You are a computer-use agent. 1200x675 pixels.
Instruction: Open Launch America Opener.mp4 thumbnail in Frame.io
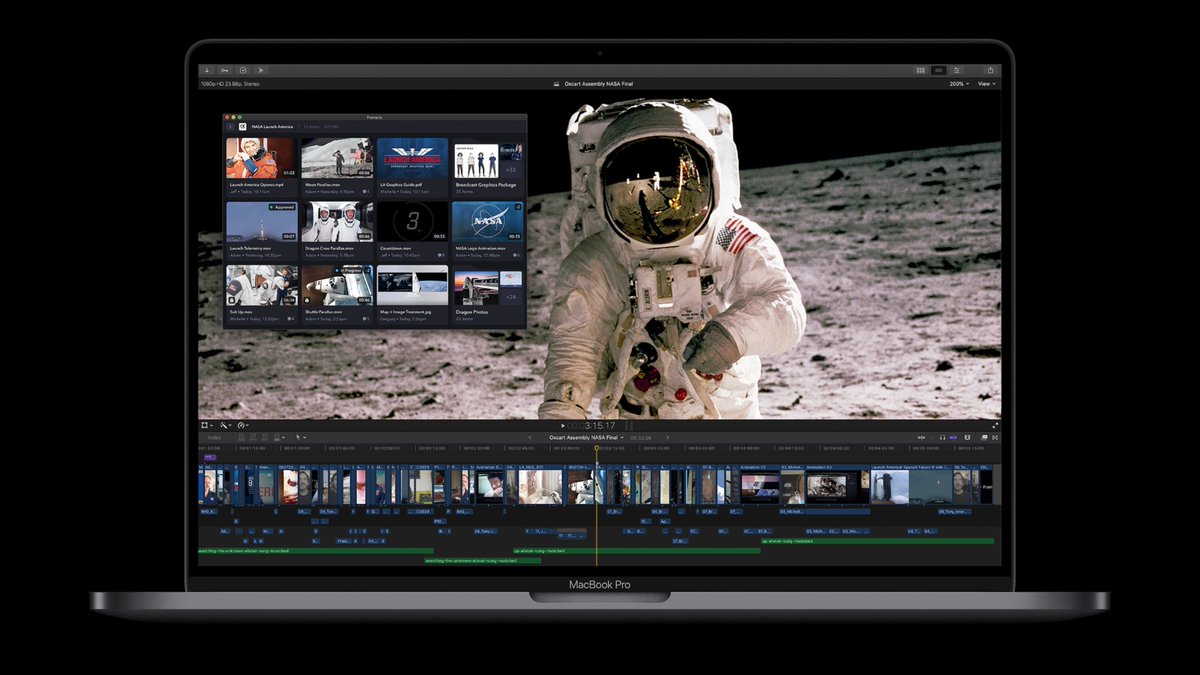pyautogui.click(x=261, y=158)
